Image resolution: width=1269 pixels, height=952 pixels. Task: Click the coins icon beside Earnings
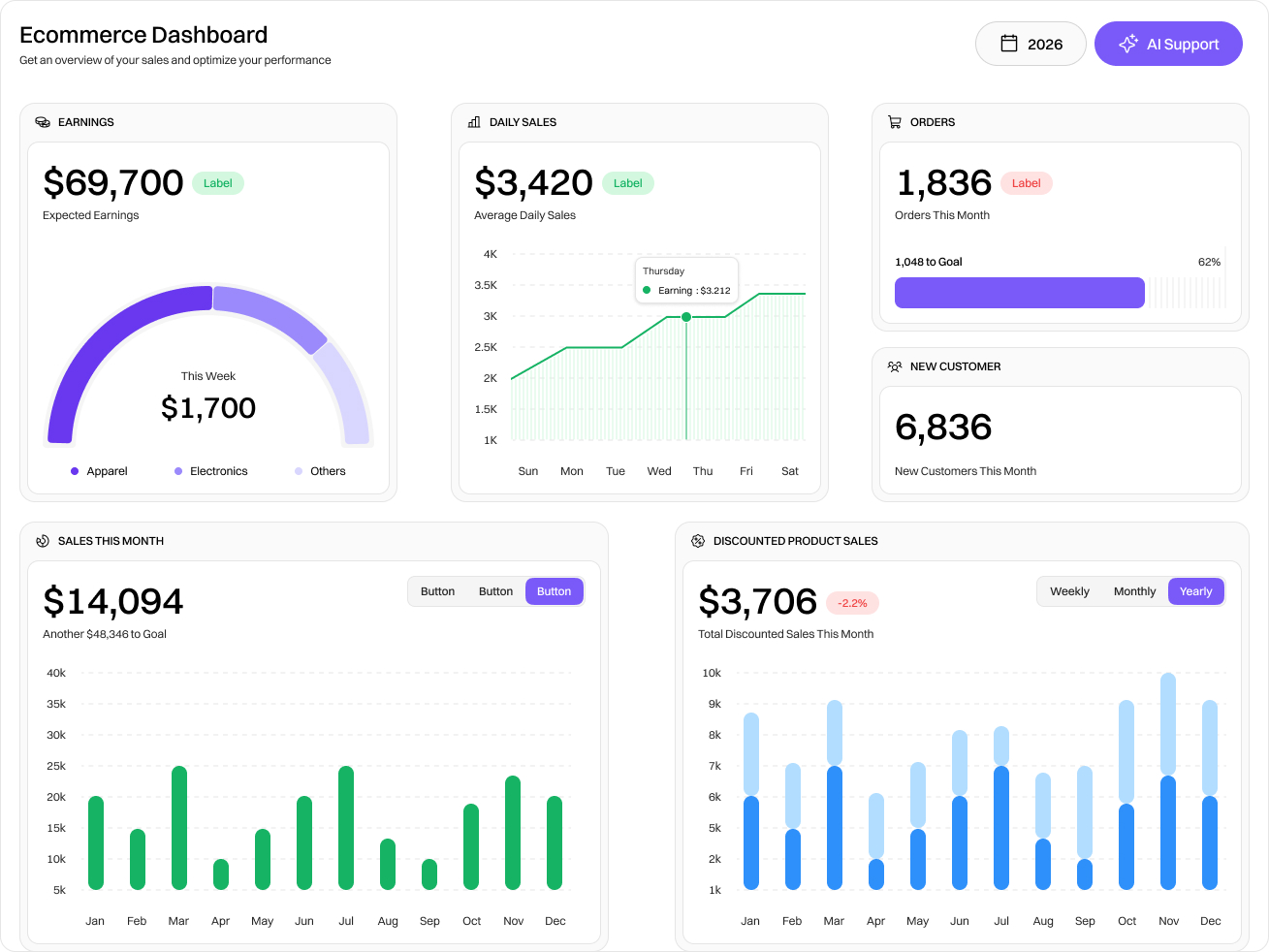tap(43, 122)
